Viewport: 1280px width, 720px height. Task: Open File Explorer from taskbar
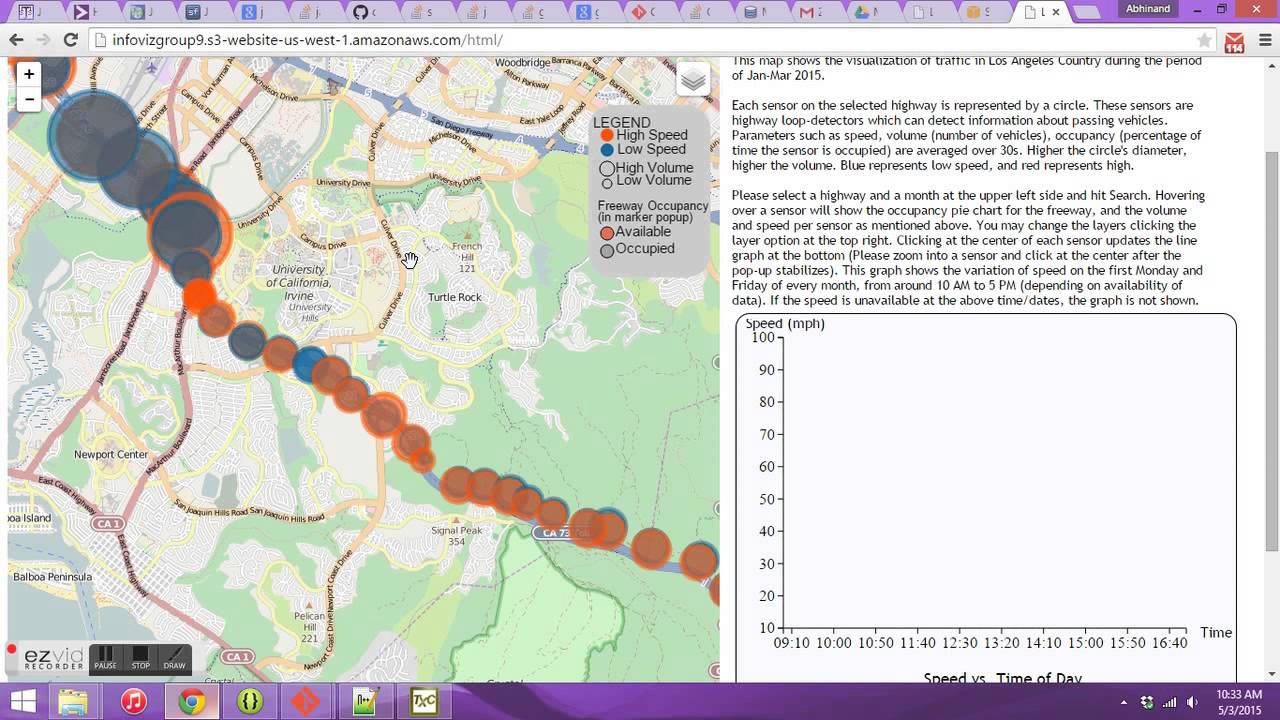tap(73, 702)
